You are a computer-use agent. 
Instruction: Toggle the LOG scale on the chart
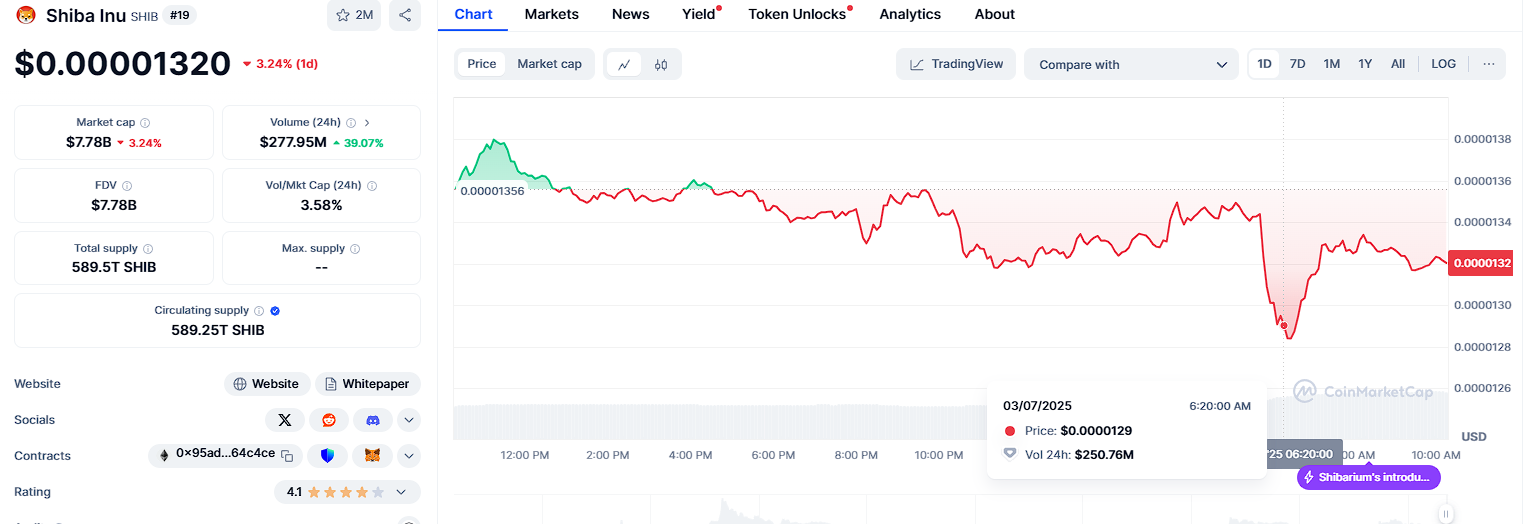click(1443, 64)
